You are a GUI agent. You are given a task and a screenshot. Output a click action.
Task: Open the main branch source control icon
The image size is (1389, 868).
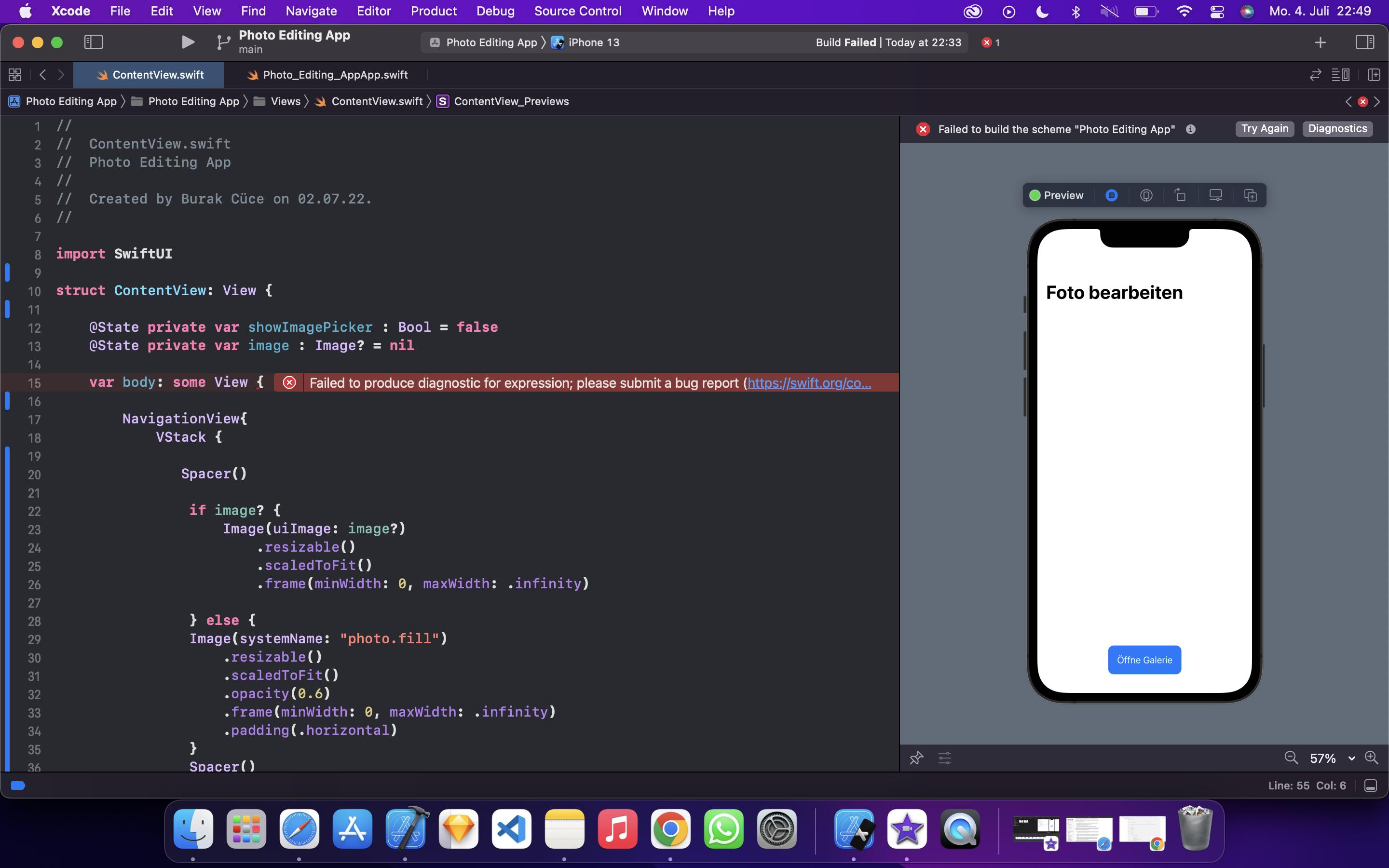[x=223, y=42]
